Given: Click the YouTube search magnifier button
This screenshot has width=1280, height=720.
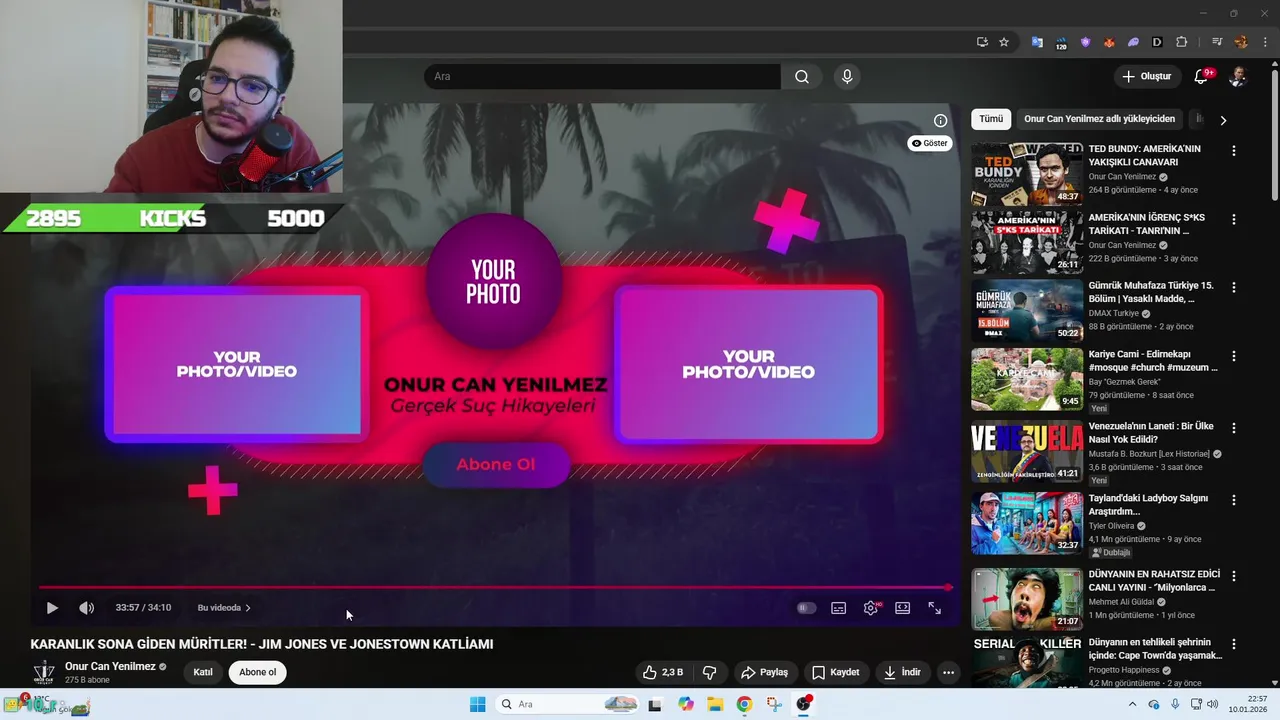Looking at the screenshot, I should (802, 77).
